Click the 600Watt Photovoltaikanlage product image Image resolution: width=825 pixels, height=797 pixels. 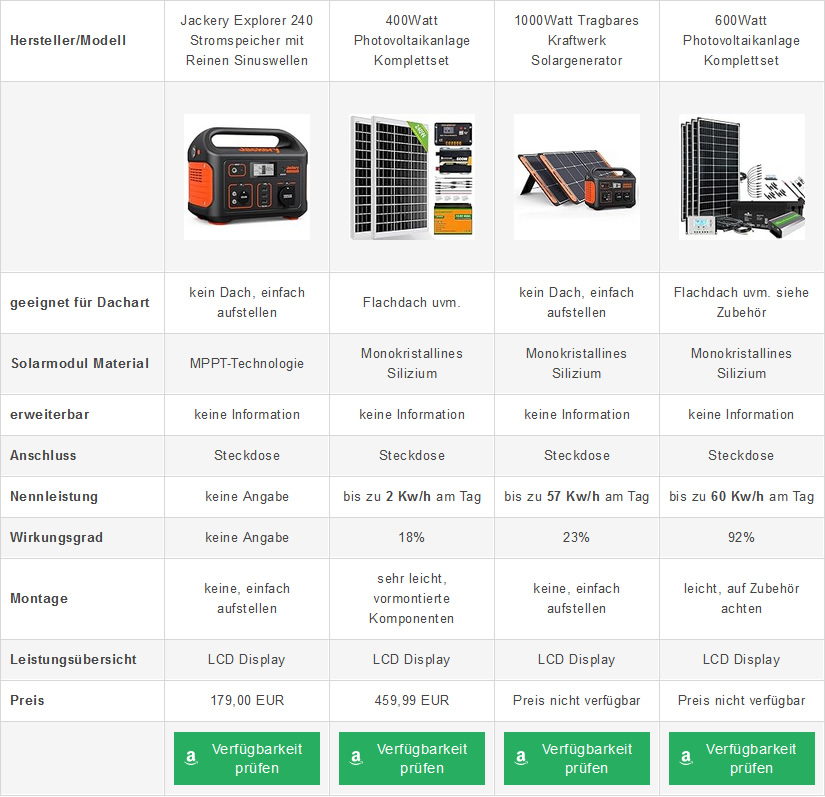(741, 177)
